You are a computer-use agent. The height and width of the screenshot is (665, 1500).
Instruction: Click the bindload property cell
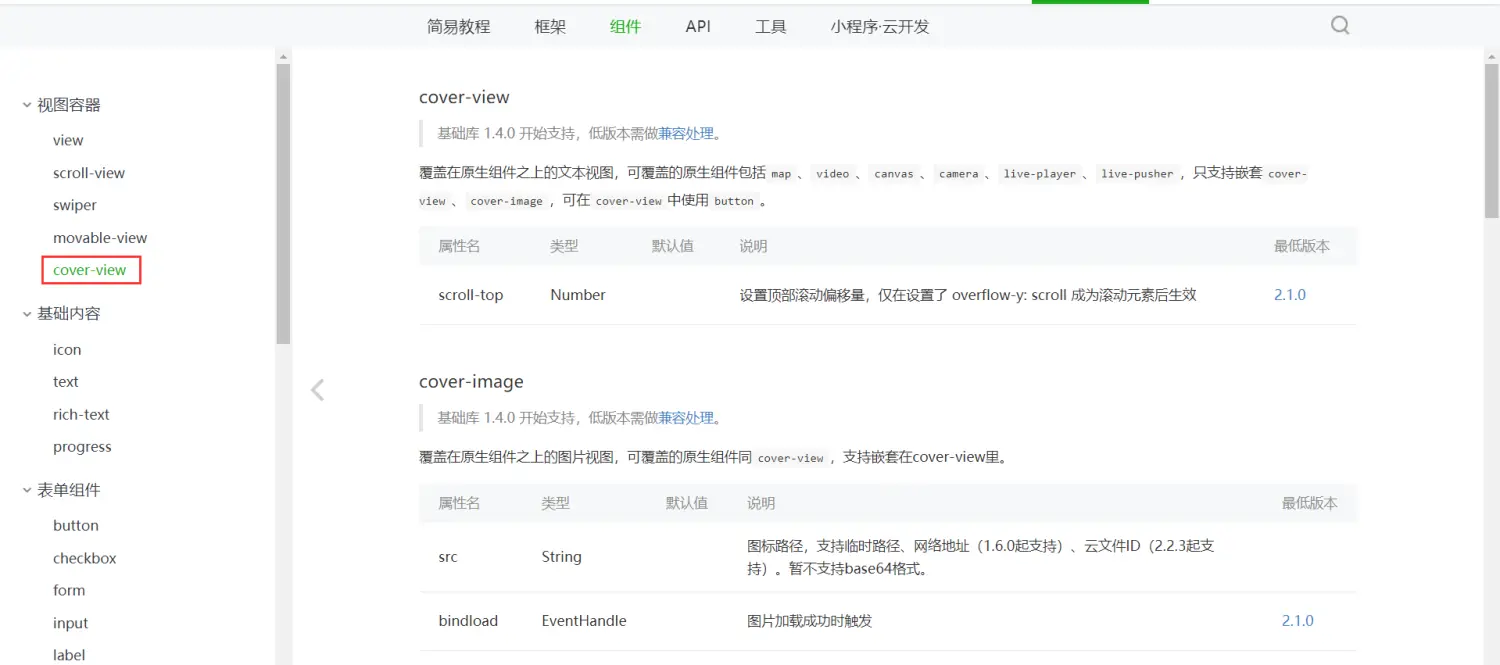coord(468,621)
